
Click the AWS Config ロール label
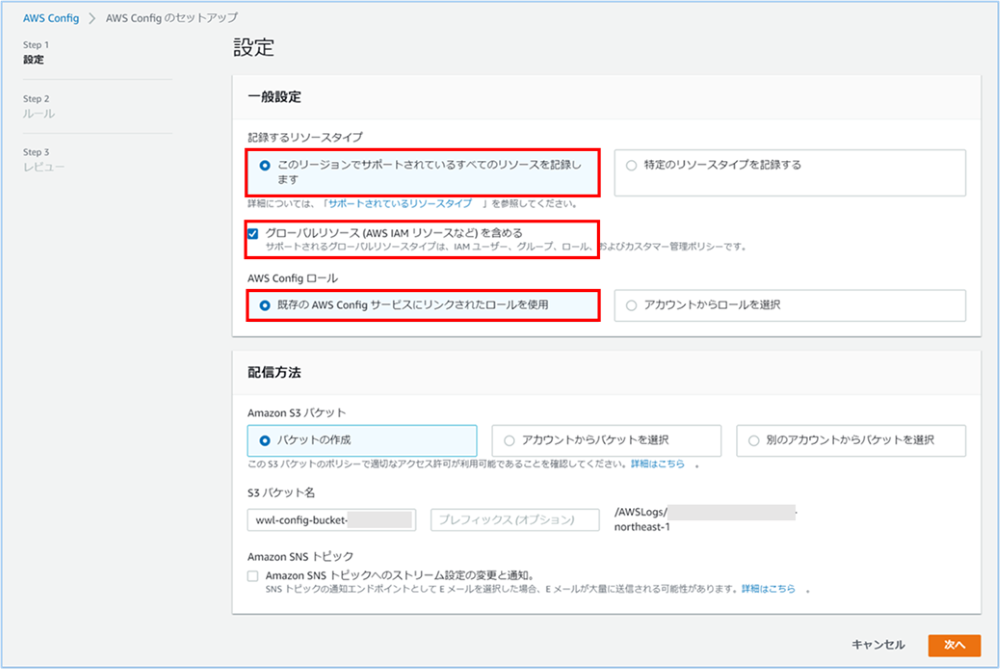pyautogui.click(x=293, y=278)
